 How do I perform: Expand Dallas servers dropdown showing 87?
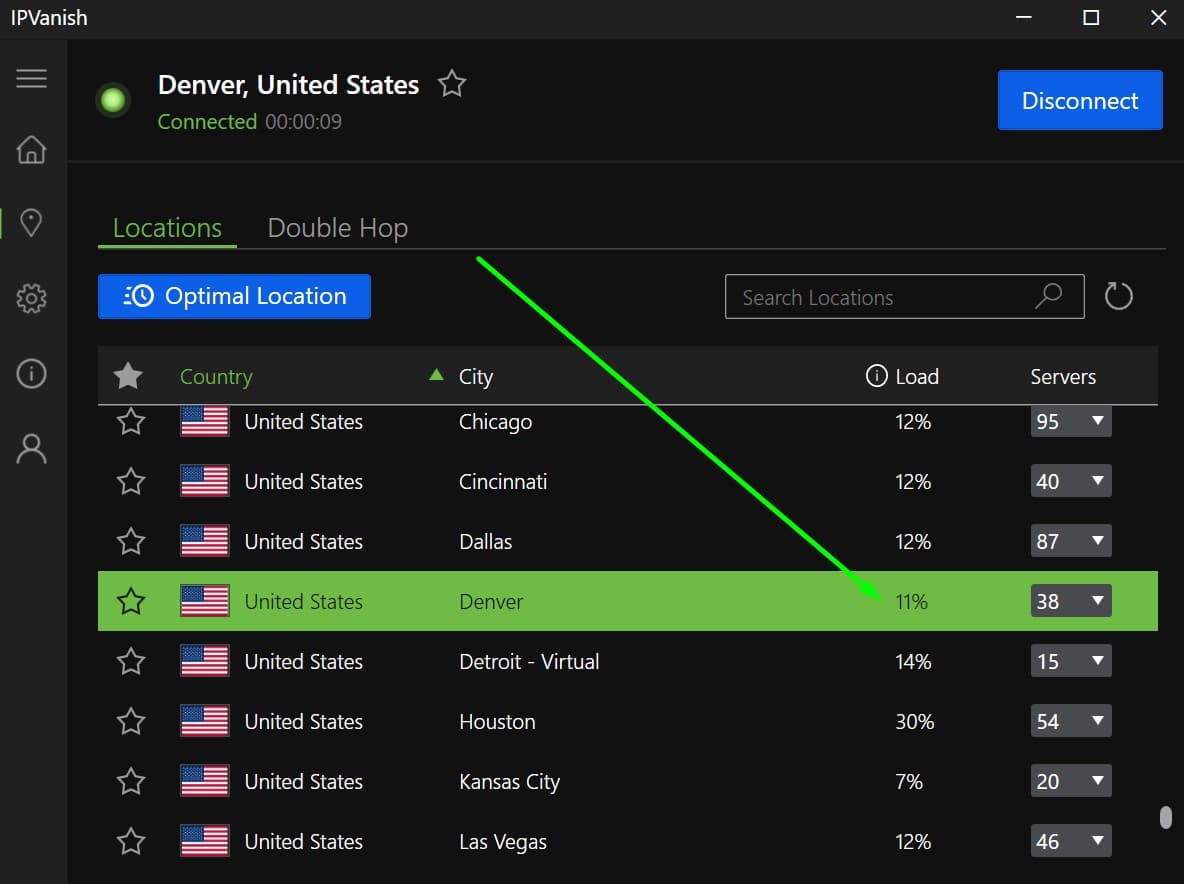point(1071,541)
